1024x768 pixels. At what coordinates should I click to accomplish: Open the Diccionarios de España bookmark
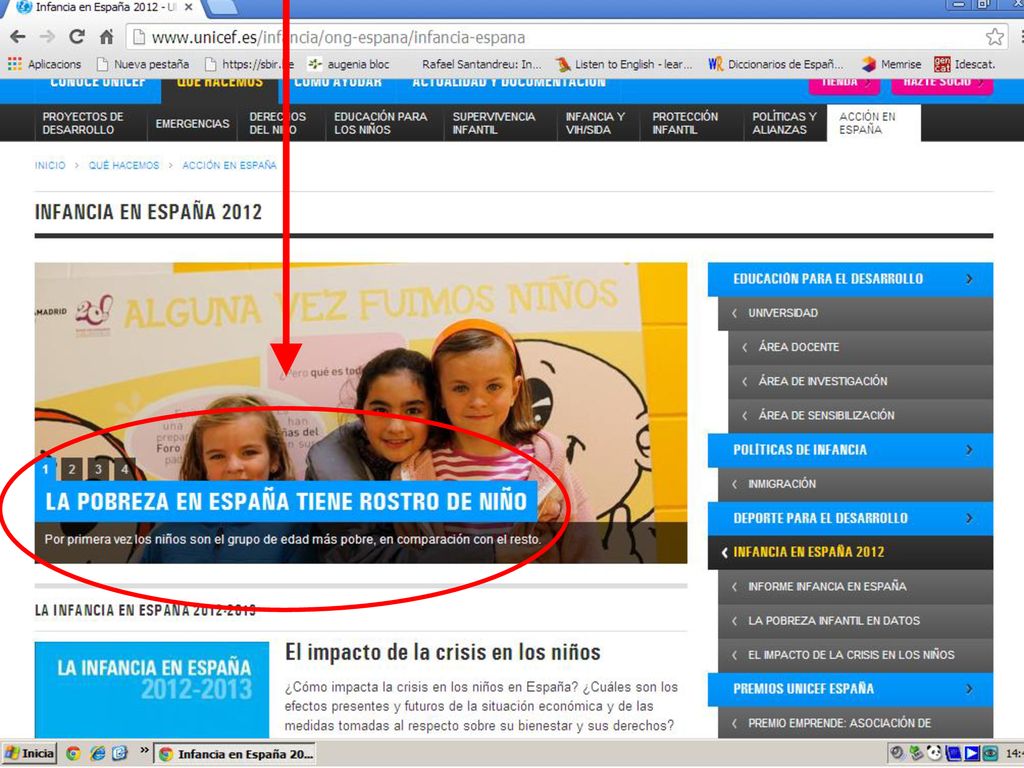click(x=775, y=64)
